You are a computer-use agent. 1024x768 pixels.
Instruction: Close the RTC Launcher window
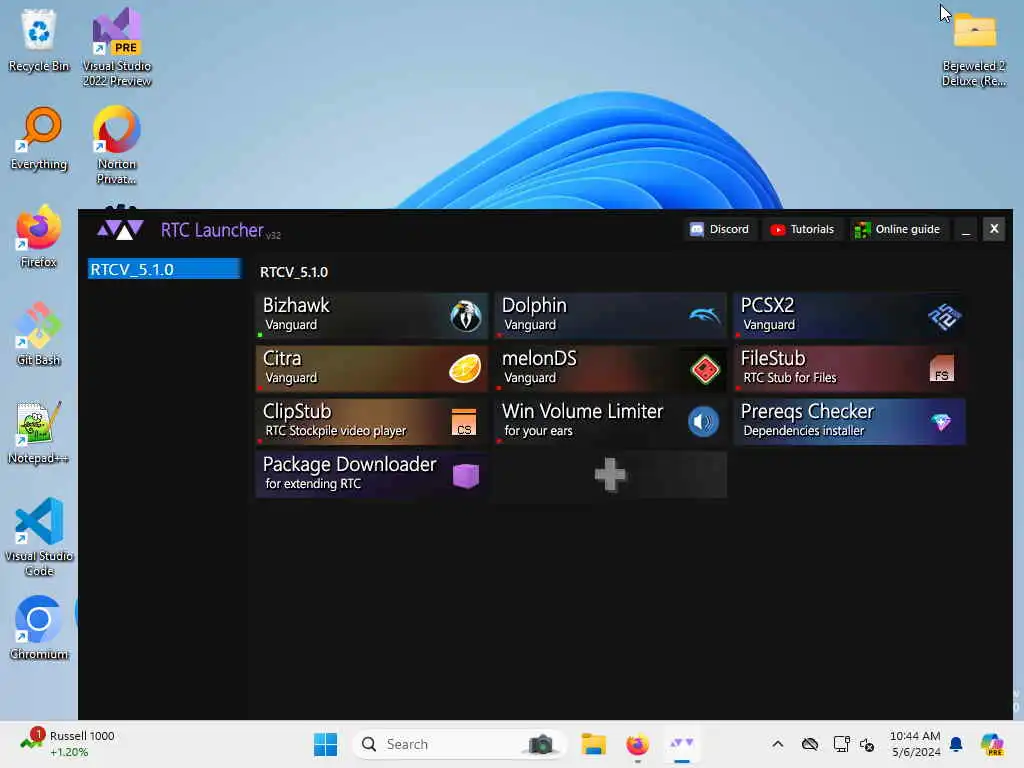pyautogui.click(x=994, y=229)
